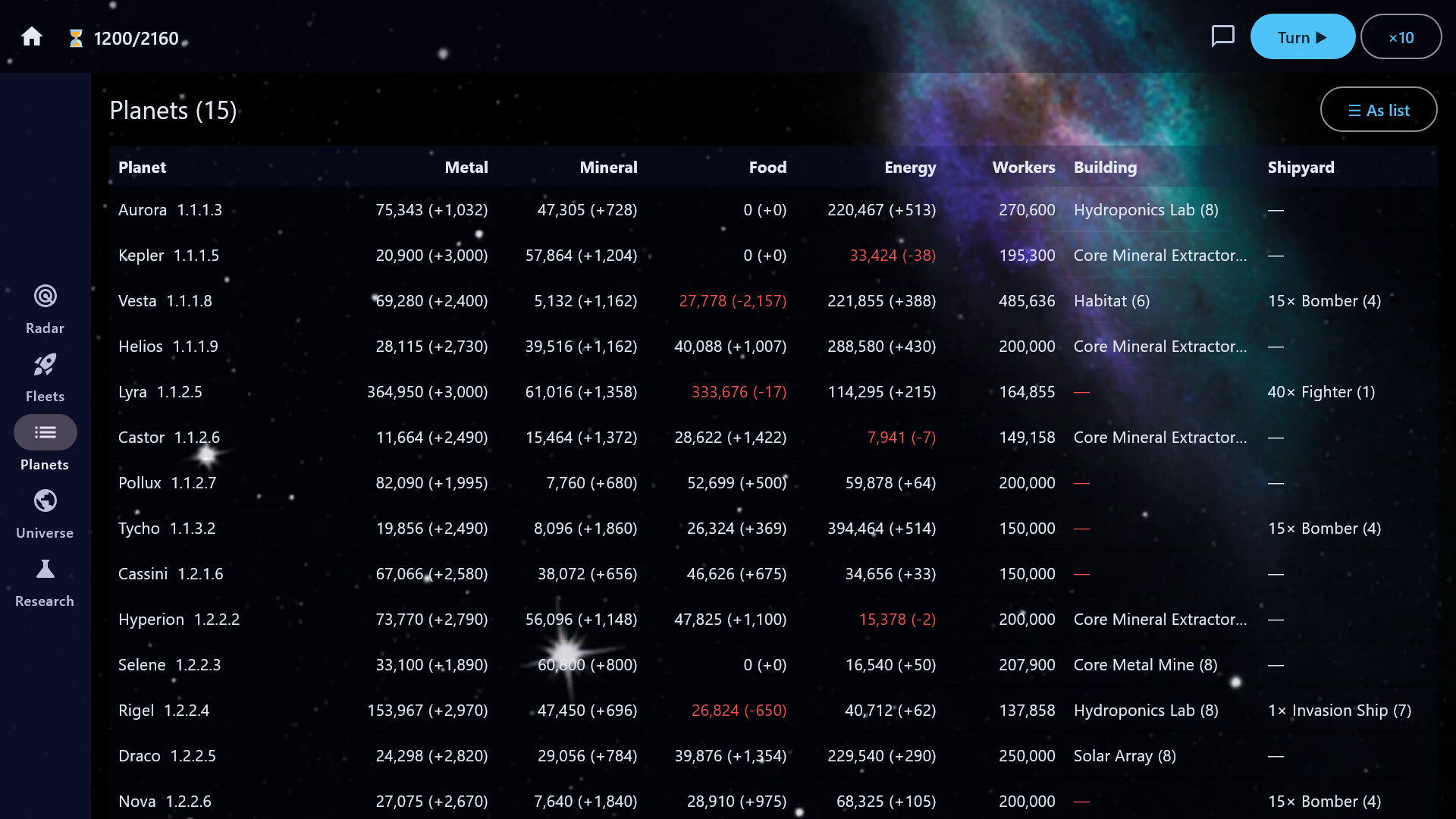Screen dimensions: 1456x819
Task: Click the hourglass turn counter icon
Action: click(x=76, y=38)
